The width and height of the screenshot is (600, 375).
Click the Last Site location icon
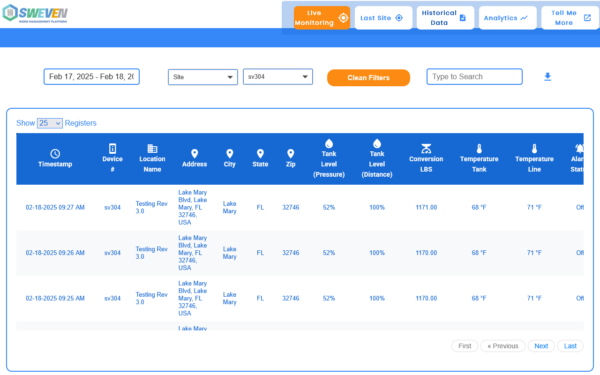399,18
